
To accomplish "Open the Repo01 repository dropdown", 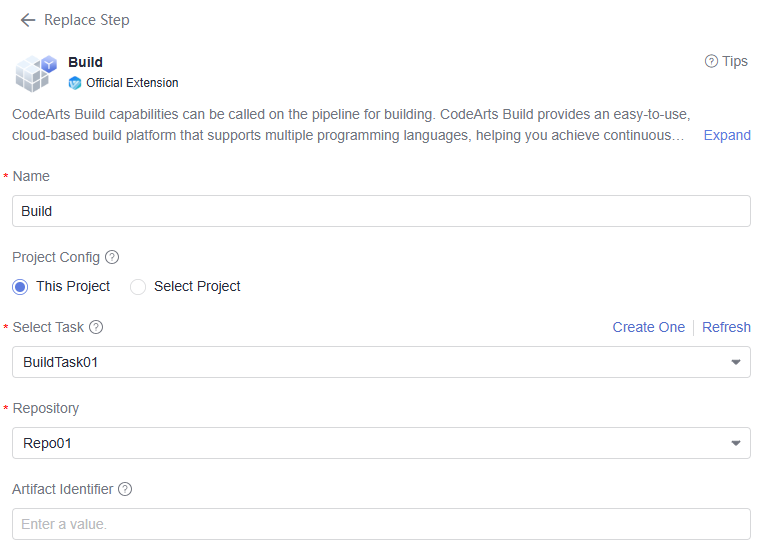I will tap(381, 443).
